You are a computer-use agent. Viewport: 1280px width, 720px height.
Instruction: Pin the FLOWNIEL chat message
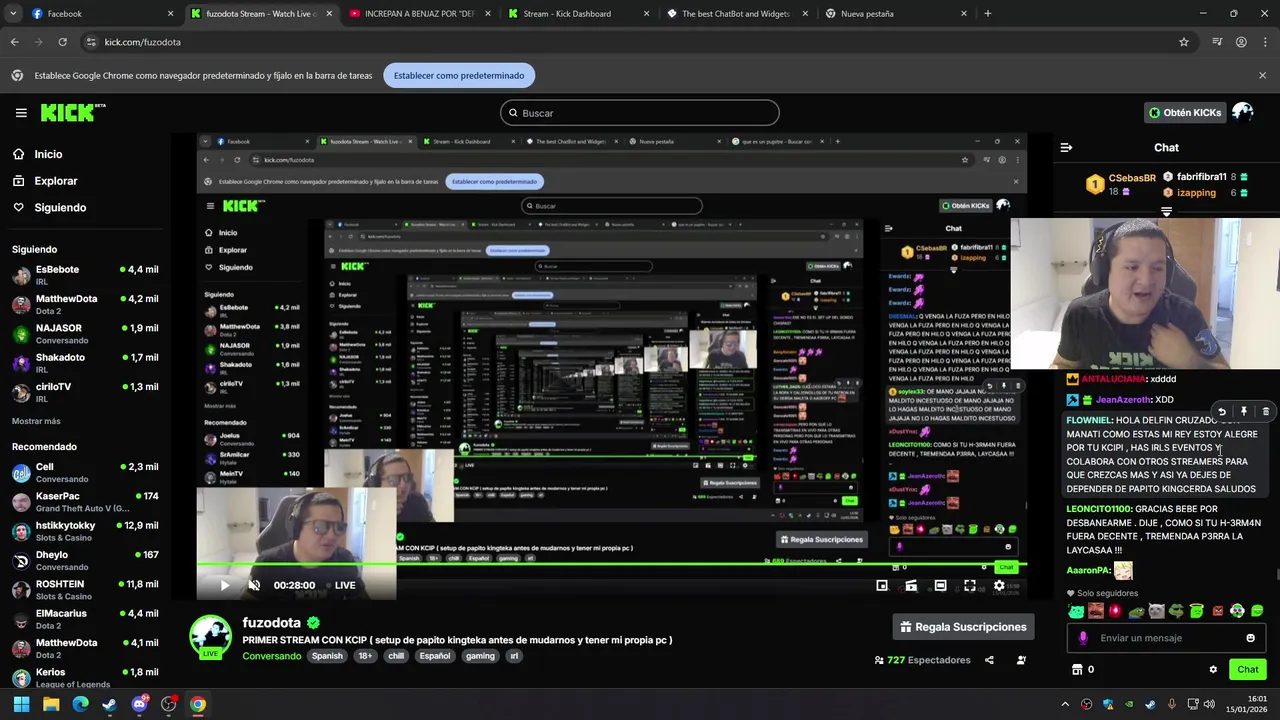click(x=1243, y=411)
